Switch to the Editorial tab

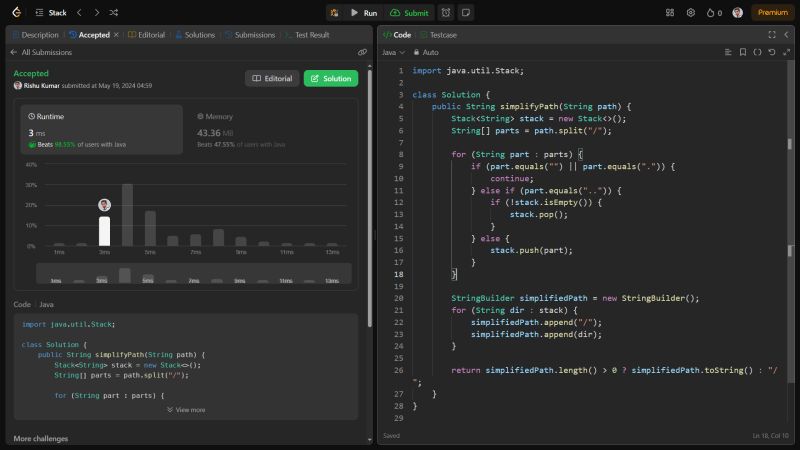click(x=146, y=35)
